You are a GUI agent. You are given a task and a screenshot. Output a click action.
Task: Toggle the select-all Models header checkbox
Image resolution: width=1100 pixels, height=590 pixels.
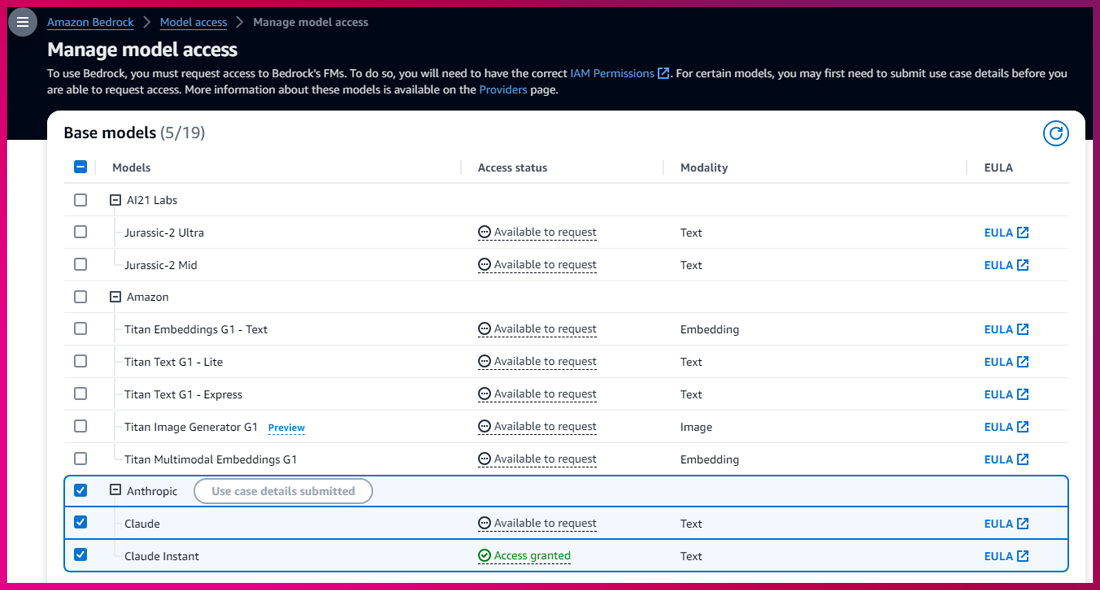click(x=81, y=168)
